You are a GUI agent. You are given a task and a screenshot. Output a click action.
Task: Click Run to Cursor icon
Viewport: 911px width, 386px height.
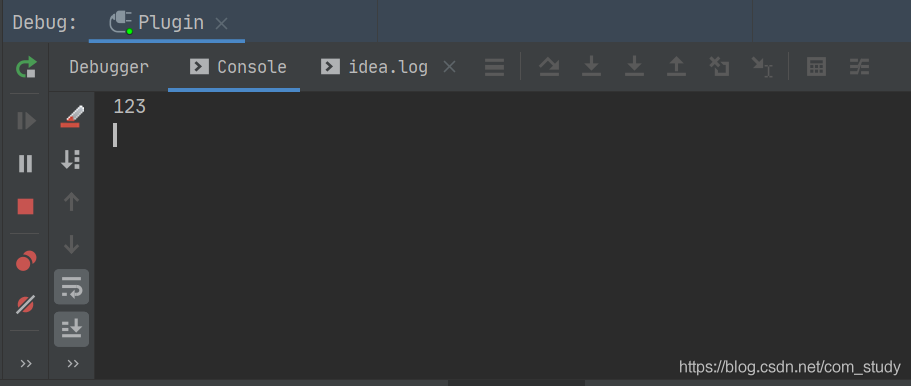[x=762, y=67]
